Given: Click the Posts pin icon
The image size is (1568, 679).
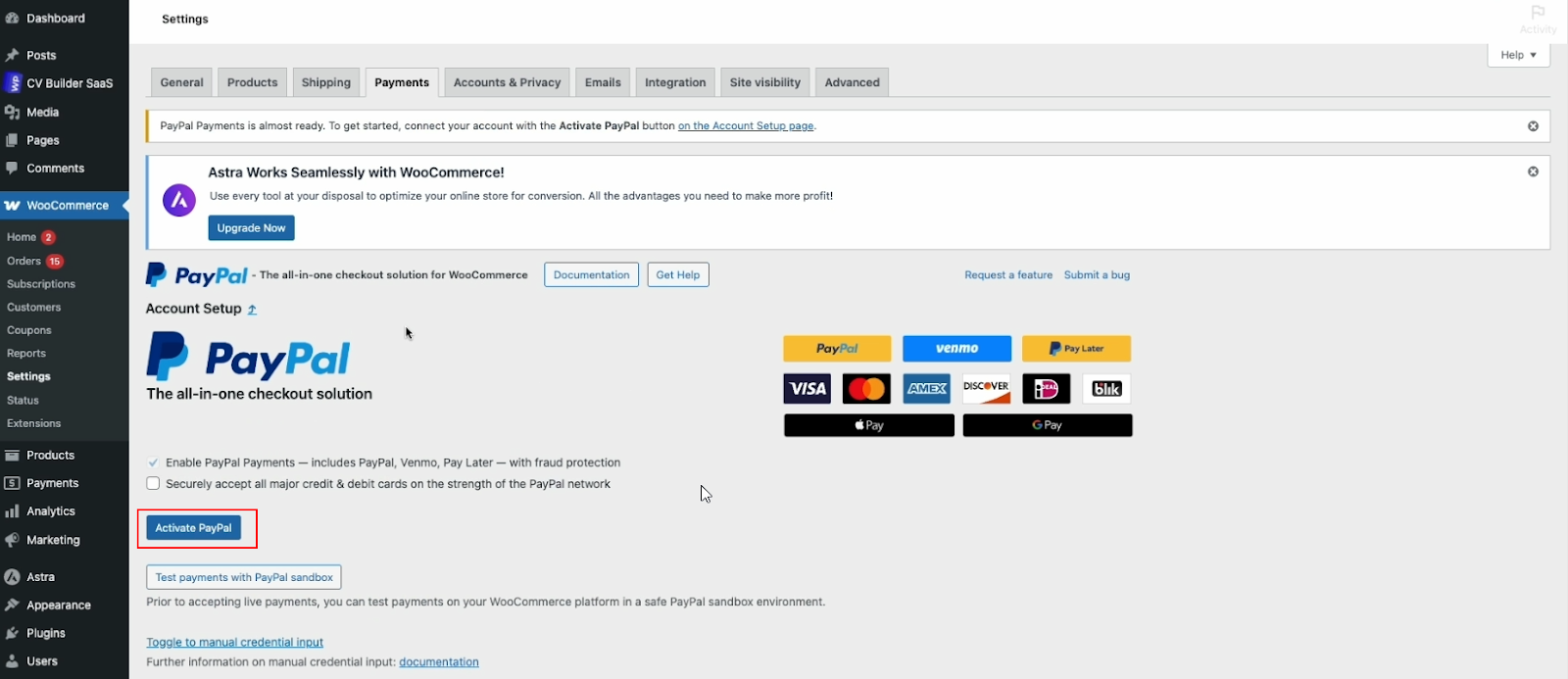Looking at the screenshot, I should [12, 55].
